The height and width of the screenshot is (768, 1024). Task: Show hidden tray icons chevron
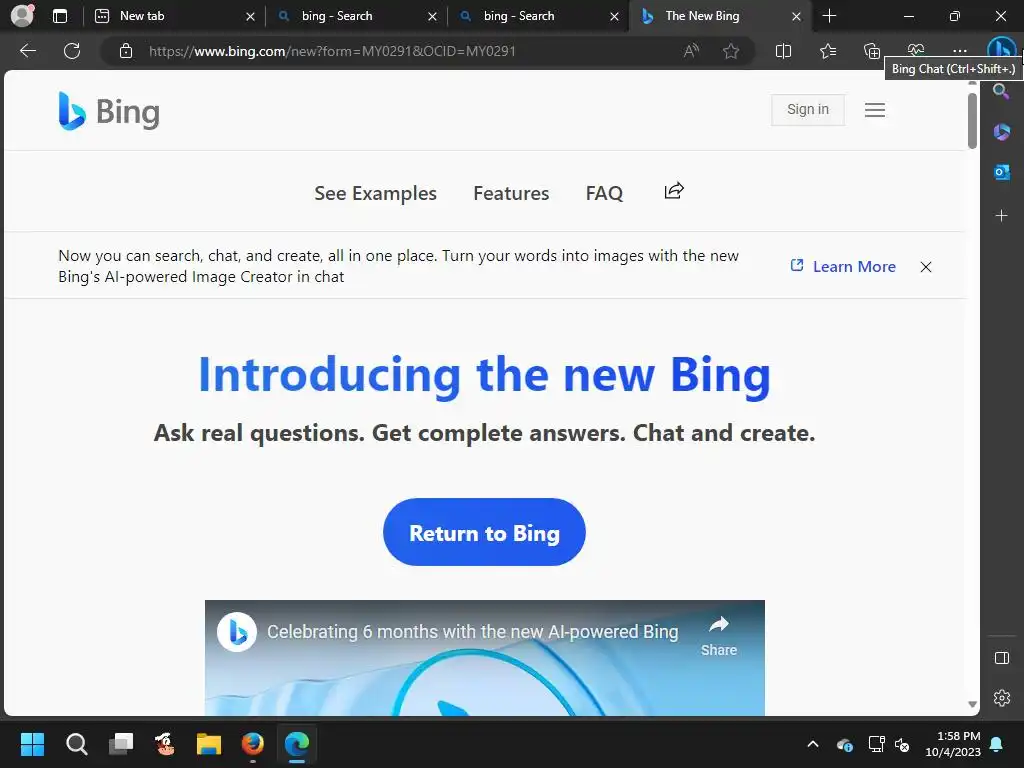click(812, 744)
